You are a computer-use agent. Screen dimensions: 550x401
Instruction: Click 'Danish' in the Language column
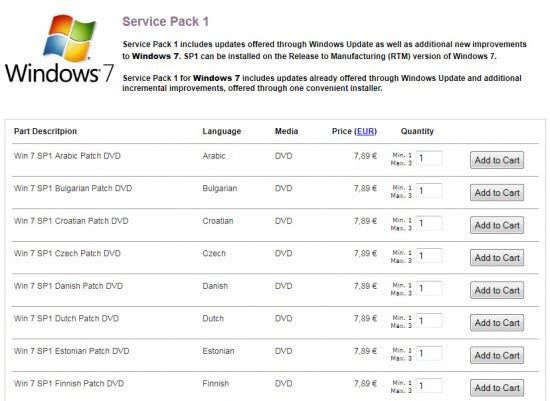point(215,286)
